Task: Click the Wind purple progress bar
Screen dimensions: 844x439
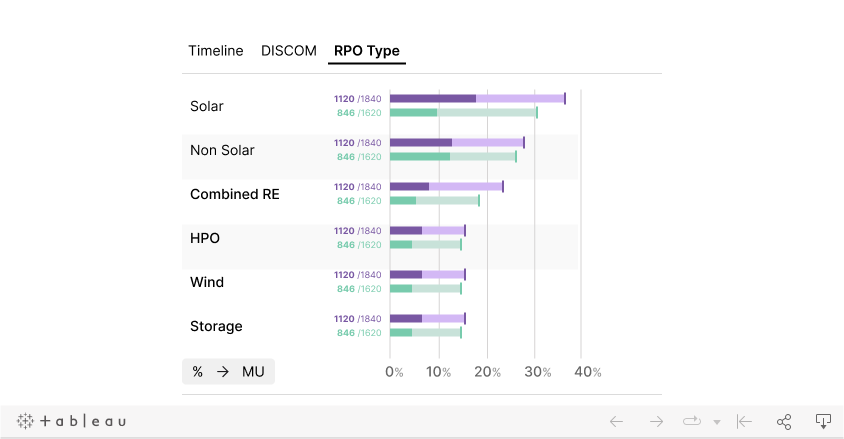Action: [427, 274]
